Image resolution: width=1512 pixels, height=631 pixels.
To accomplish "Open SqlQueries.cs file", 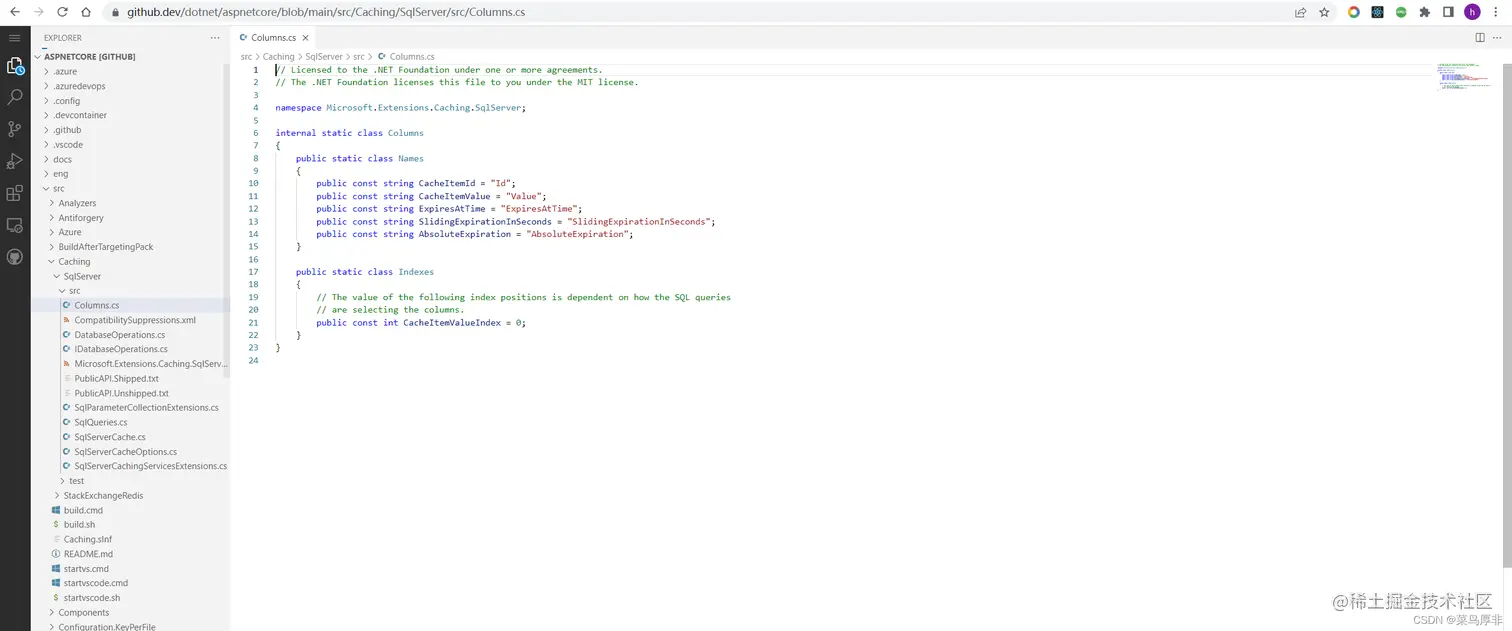I will (x=131, y=422).
